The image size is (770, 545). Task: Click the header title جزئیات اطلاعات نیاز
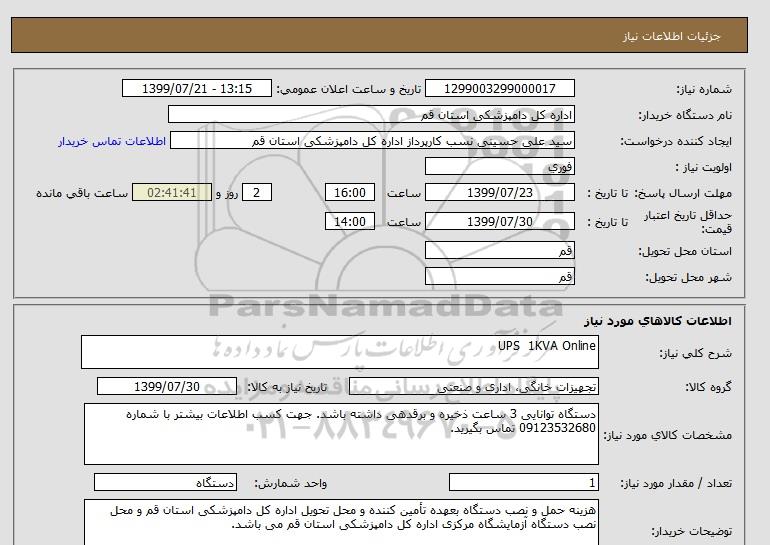point(672,36)
